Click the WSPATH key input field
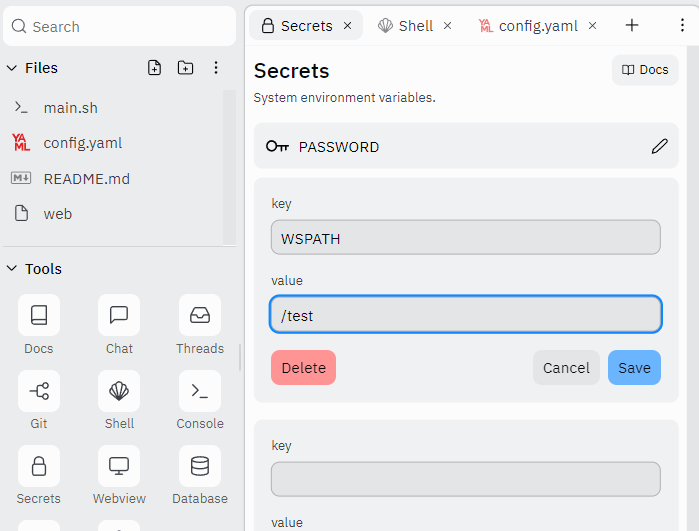 [x=465, y=237]
